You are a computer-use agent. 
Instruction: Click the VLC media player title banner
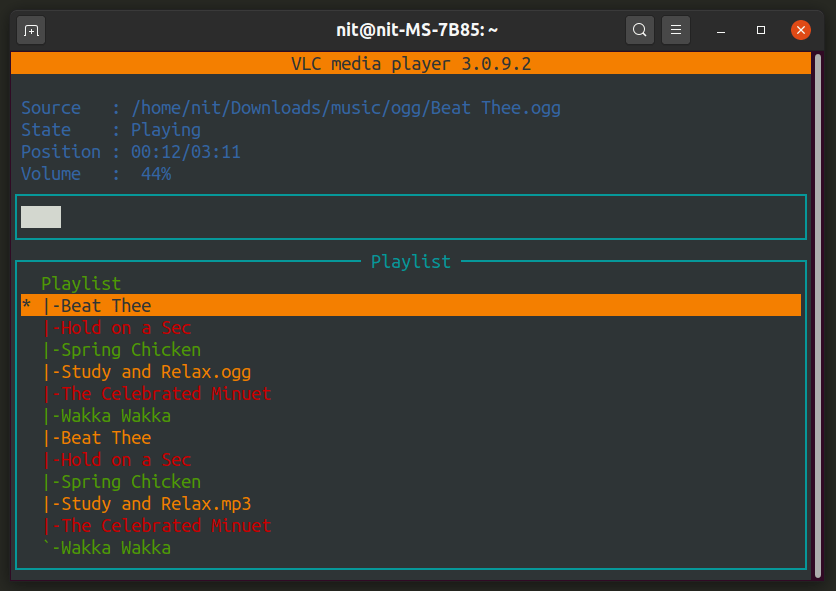pyautogui.click(x=410, y=63)
